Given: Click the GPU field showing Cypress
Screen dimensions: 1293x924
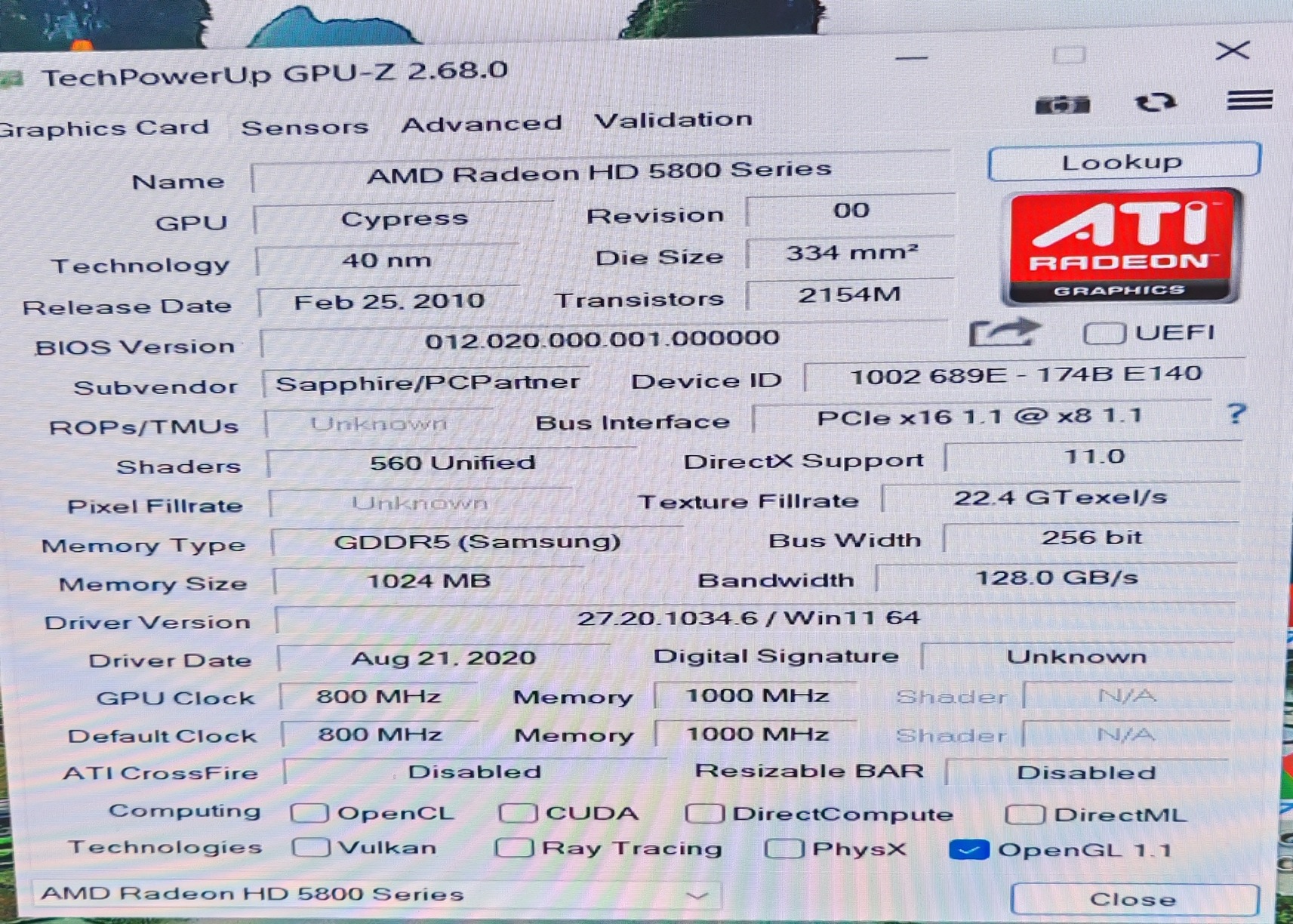Looking at the screenshot, I should pyautogui.click(x=405, y=219).
